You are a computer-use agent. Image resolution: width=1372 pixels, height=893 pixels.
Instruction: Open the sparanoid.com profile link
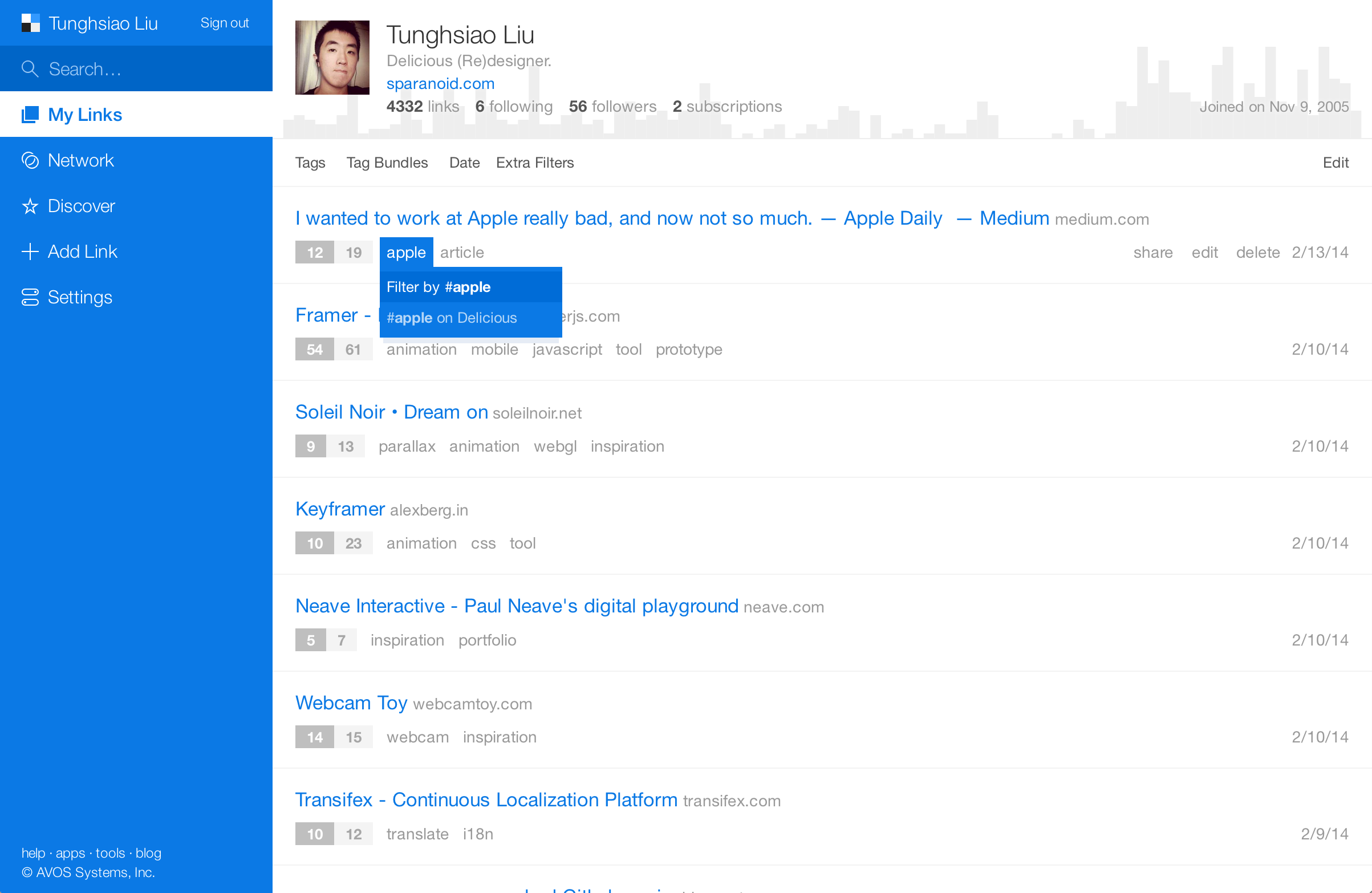(x=440, y=84)
